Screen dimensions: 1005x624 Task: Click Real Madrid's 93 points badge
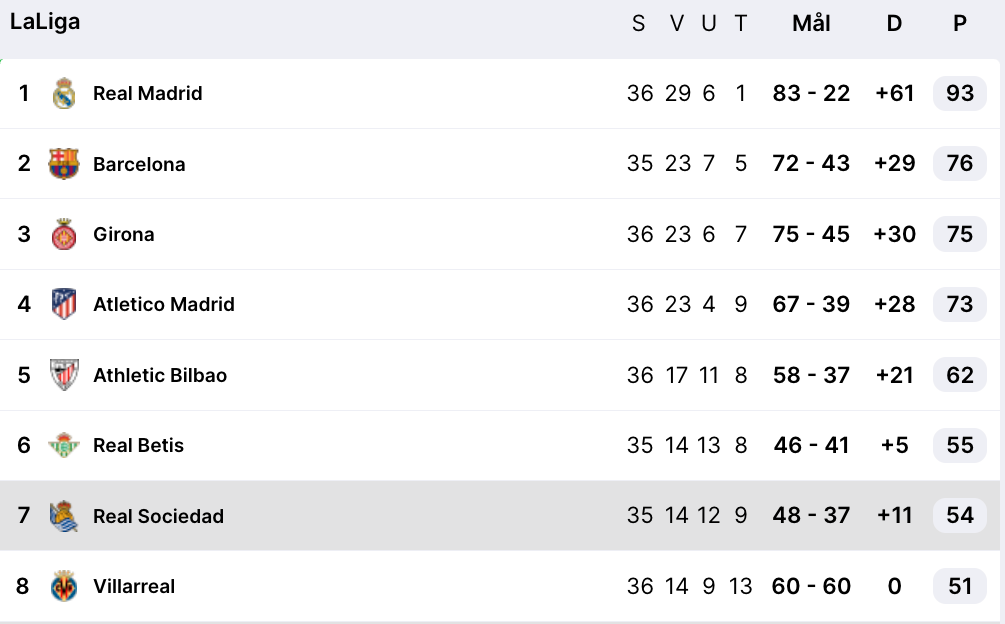pos(958,93)
